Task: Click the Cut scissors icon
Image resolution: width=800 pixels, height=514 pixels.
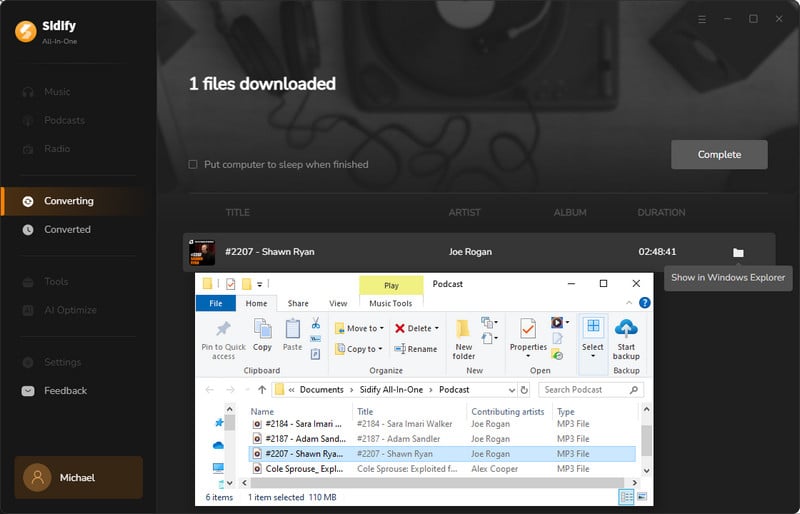Action: tap(316, 323)
